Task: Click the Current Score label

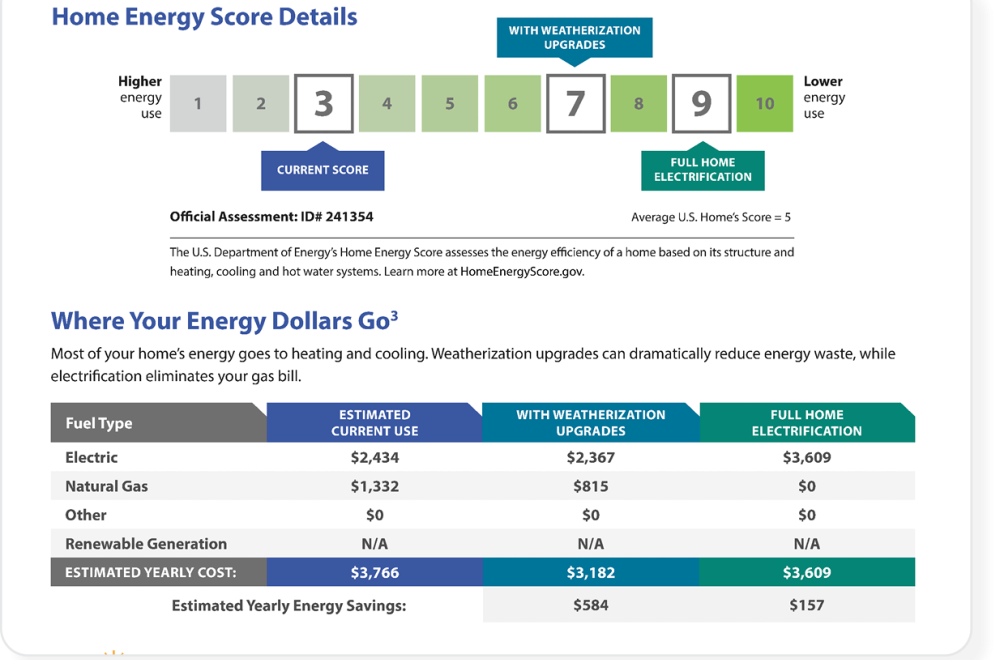Action: pyautogui.click(x=323, y=170)
